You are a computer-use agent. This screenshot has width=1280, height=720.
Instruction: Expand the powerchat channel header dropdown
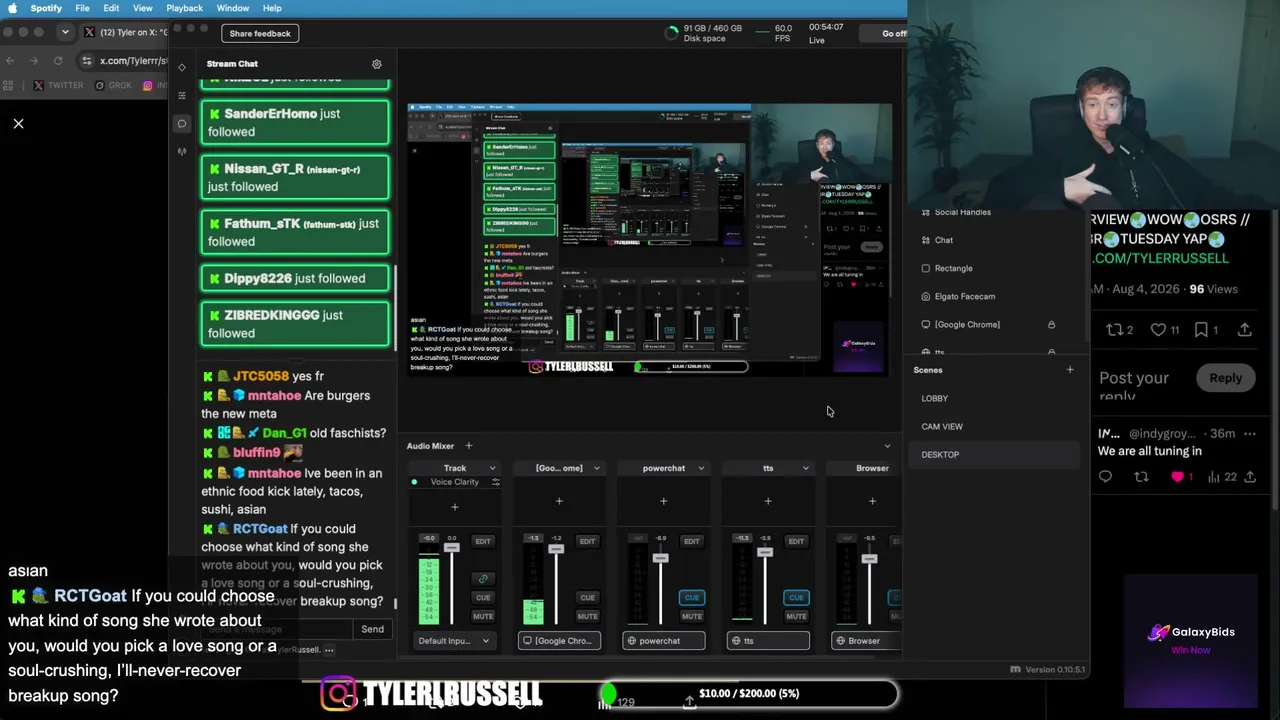click(701, 468)
